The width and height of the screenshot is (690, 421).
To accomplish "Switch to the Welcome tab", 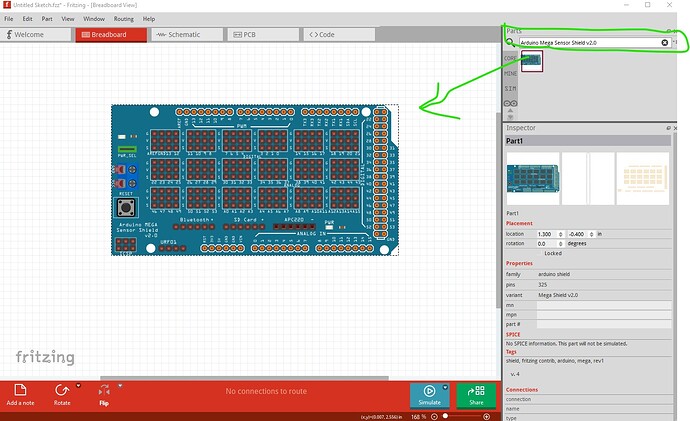I will point(36,34).
